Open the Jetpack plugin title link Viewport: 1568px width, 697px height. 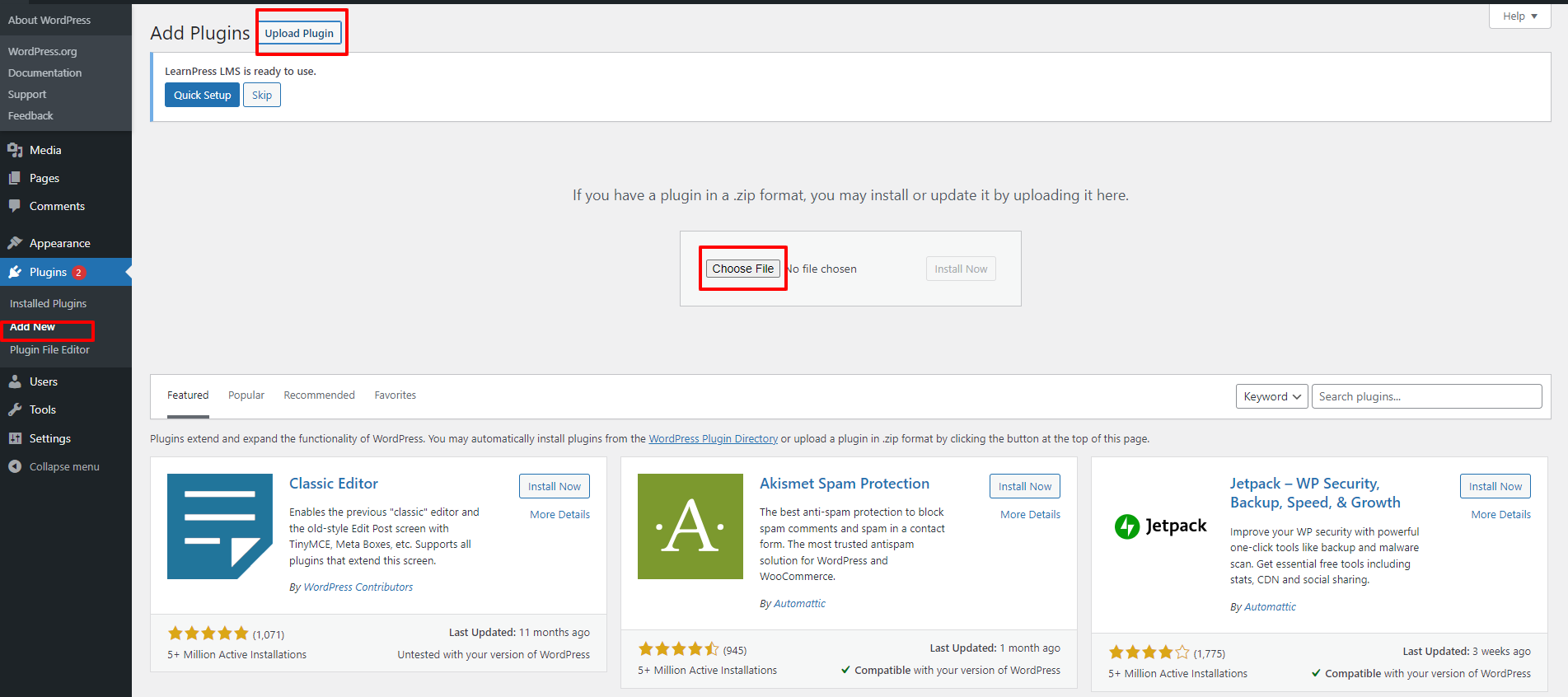tap(1315, 493)
